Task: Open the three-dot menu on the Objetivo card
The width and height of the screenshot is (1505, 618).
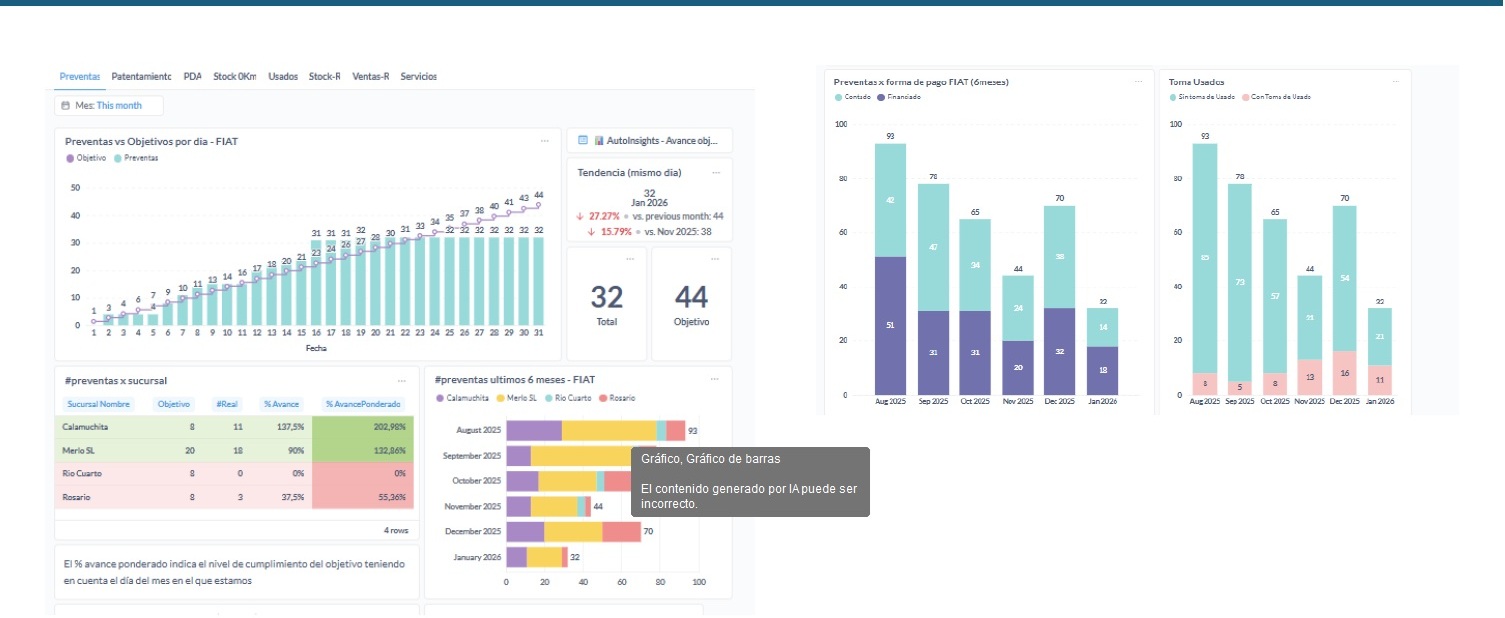Action: (x=715, y=259)
